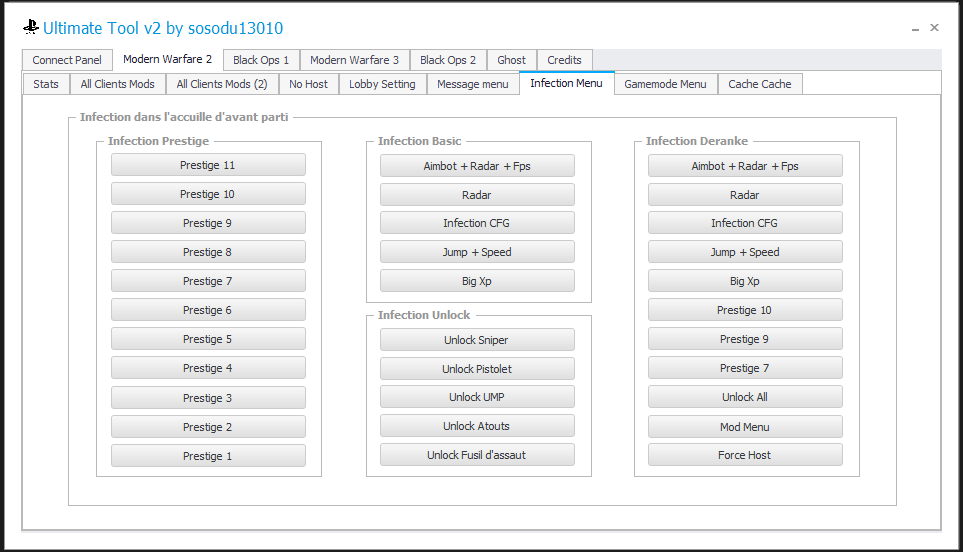Choose Prestige 10 in Infection Prestige
963x552 pixels.
[208, 194]
